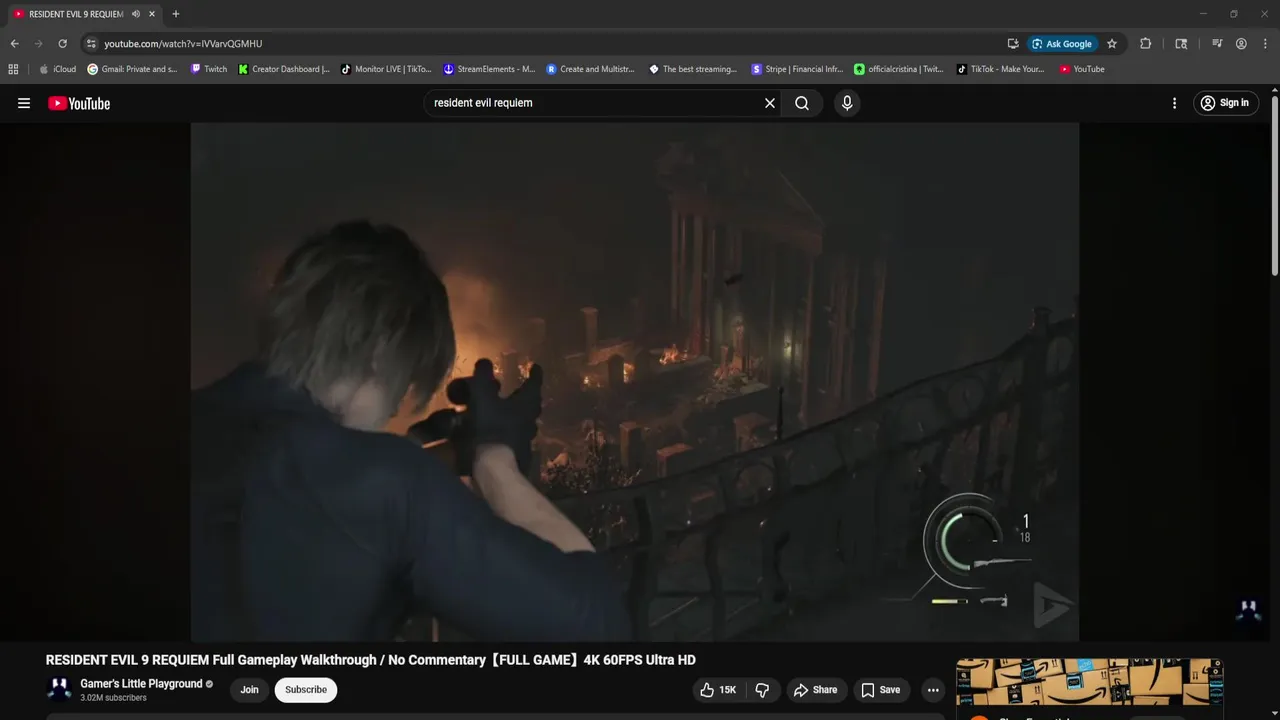
Task: Open Monitor LIVE TikTok bookmark
Action: (386, 69)
